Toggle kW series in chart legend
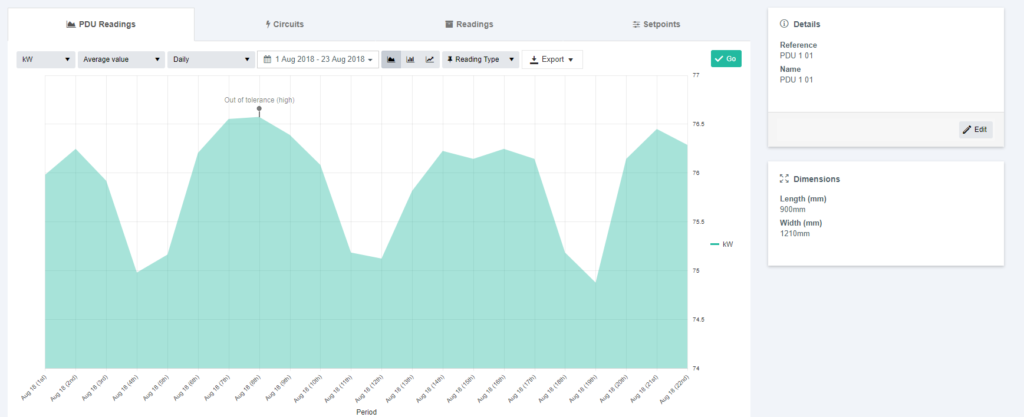Image resolution: width=1024 pixels, height=417 pixels. click(722, 244)
